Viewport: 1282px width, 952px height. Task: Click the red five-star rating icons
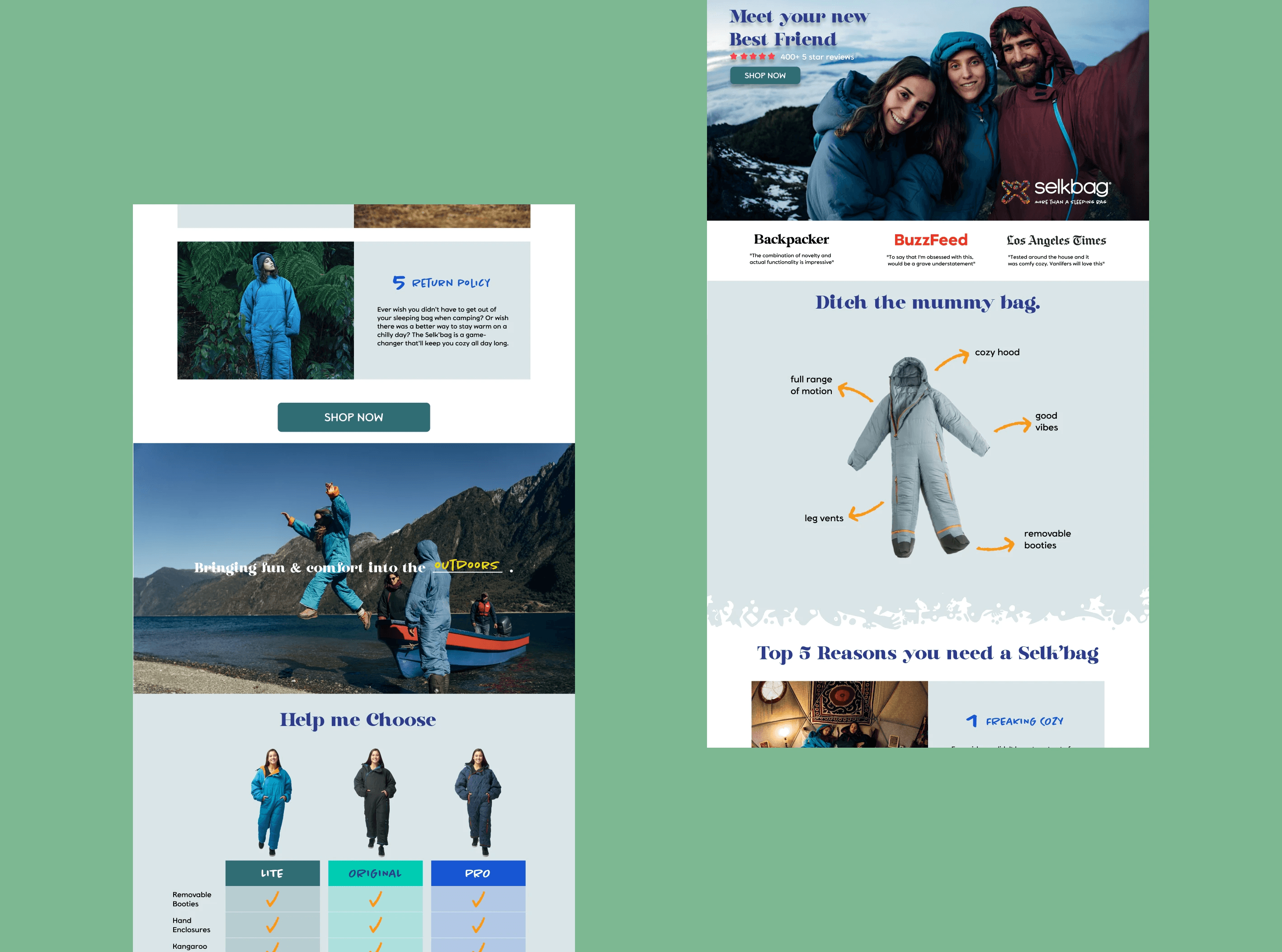752,57
